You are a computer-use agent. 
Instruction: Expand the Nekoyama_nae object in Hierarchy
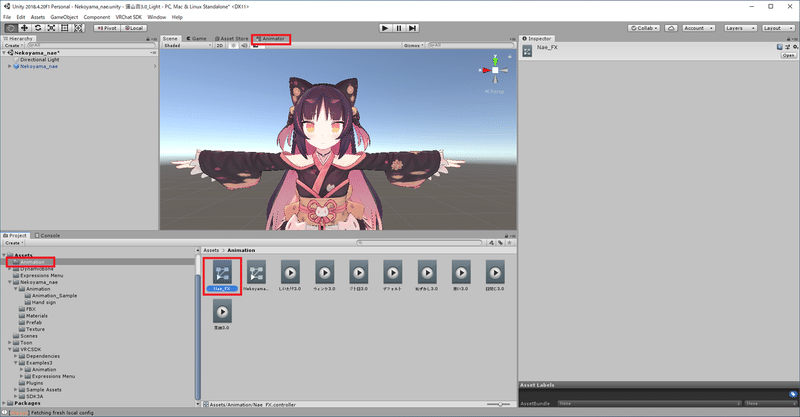click(x=10, y=66)
